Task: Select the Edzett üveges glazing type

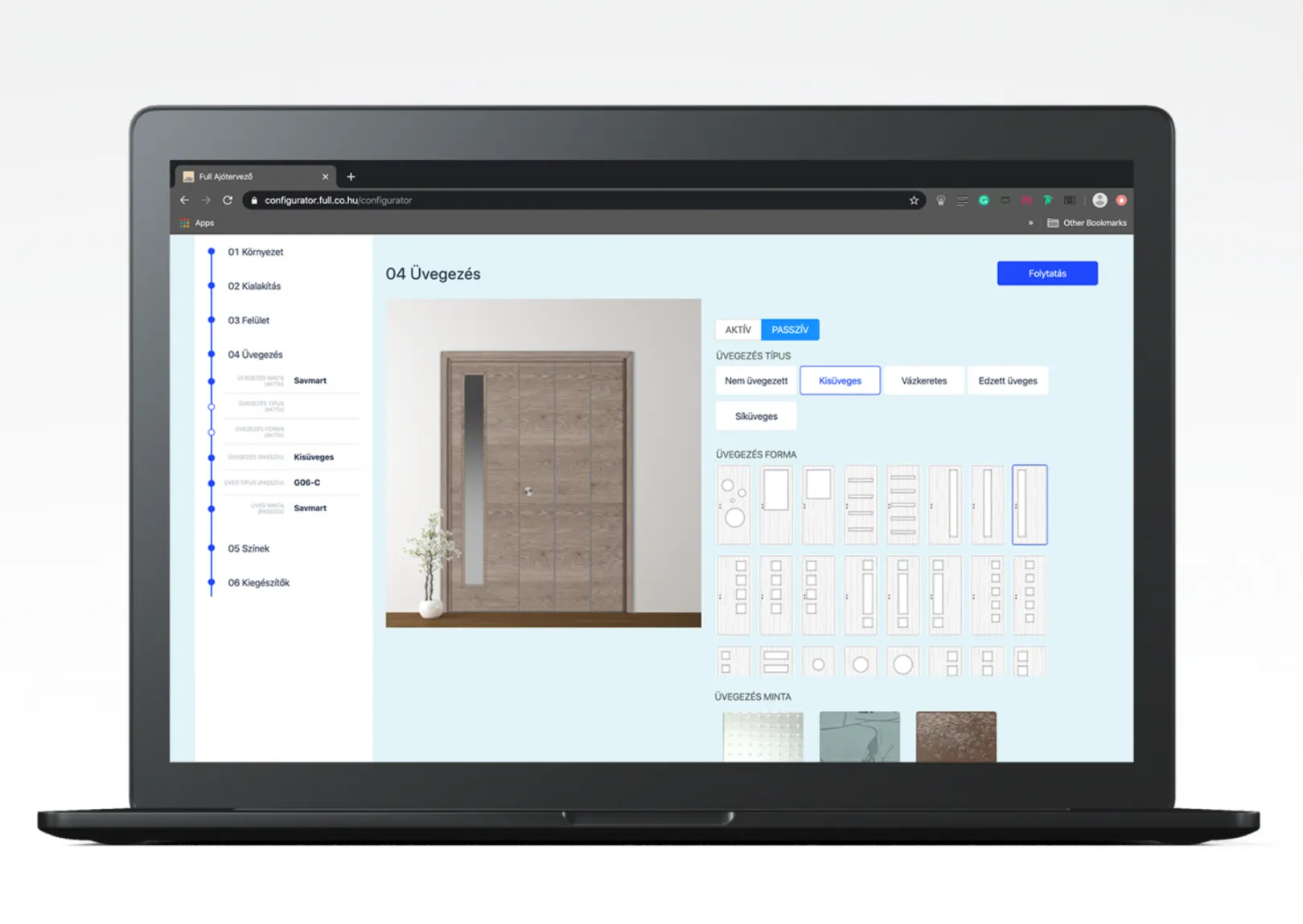Action: tap(1008, 381)
